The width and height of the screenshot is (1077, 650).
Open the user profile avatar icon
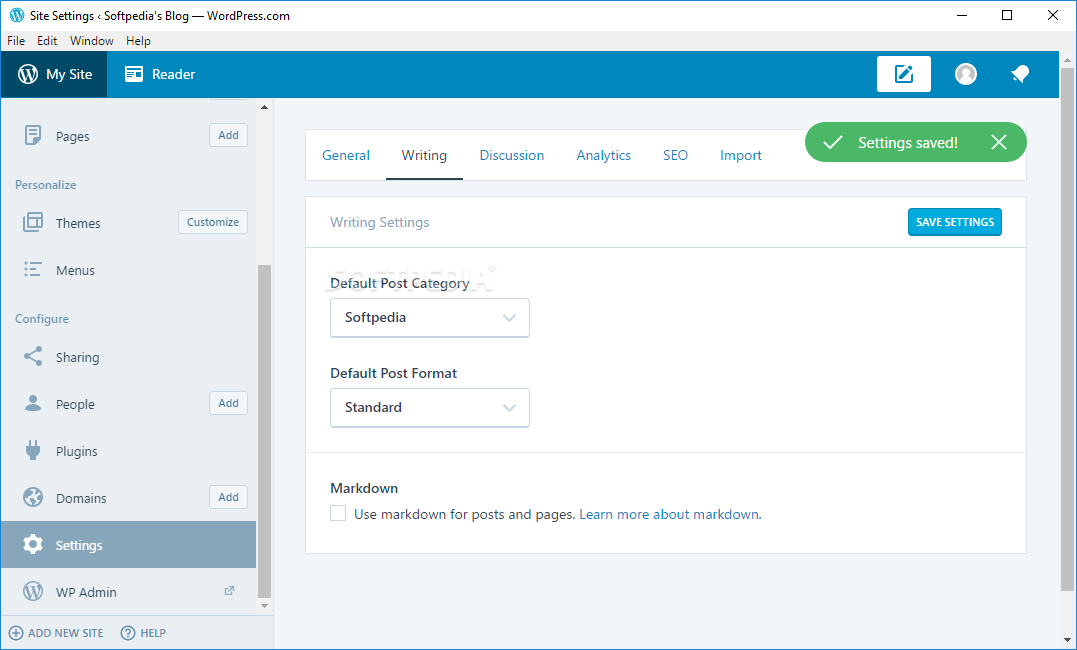pyautogui.click(x=966, y=74)
